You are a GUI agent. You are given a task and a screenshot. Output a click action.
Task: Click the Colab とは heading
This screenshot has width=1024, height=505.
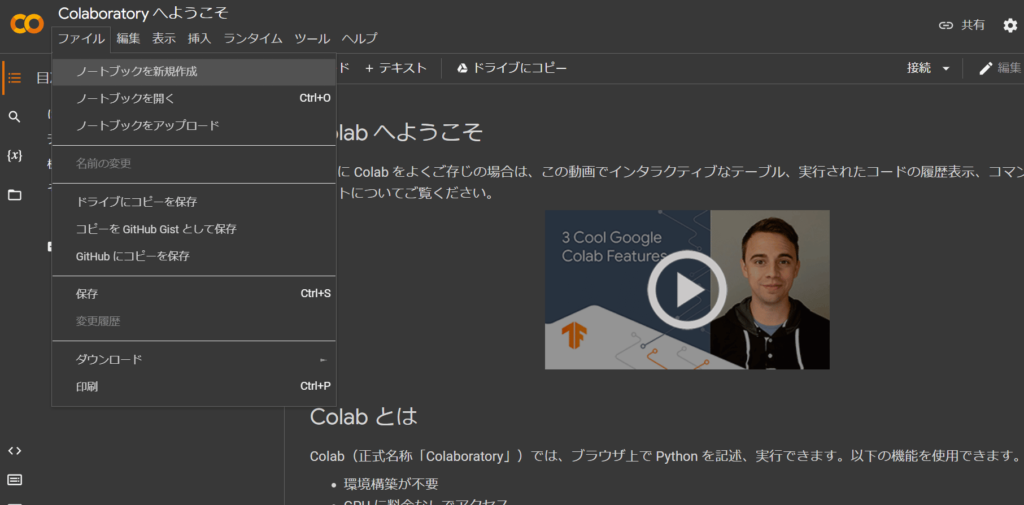(x=363, y=416)
